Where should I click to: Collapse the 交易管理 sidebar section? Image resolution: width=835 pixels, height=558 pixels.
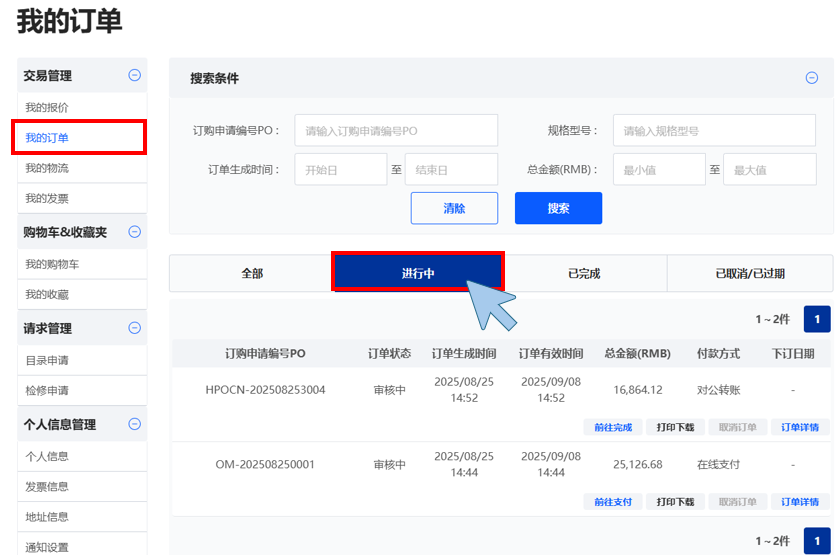pyautogui.click(x=135, y=75)
